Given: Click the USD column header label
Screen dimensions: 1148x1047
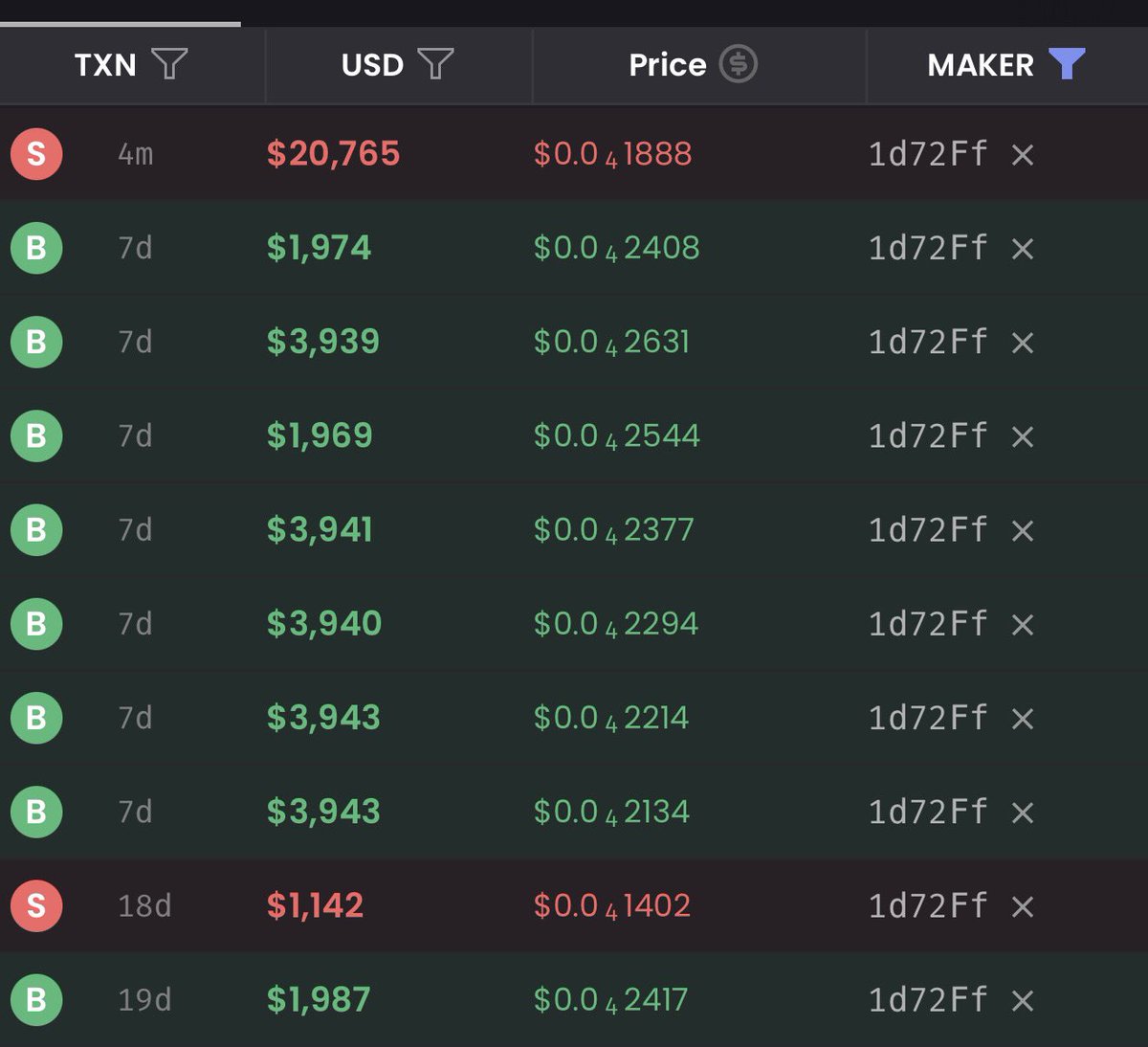Looking at the screenshot, I should coord(372,65).
